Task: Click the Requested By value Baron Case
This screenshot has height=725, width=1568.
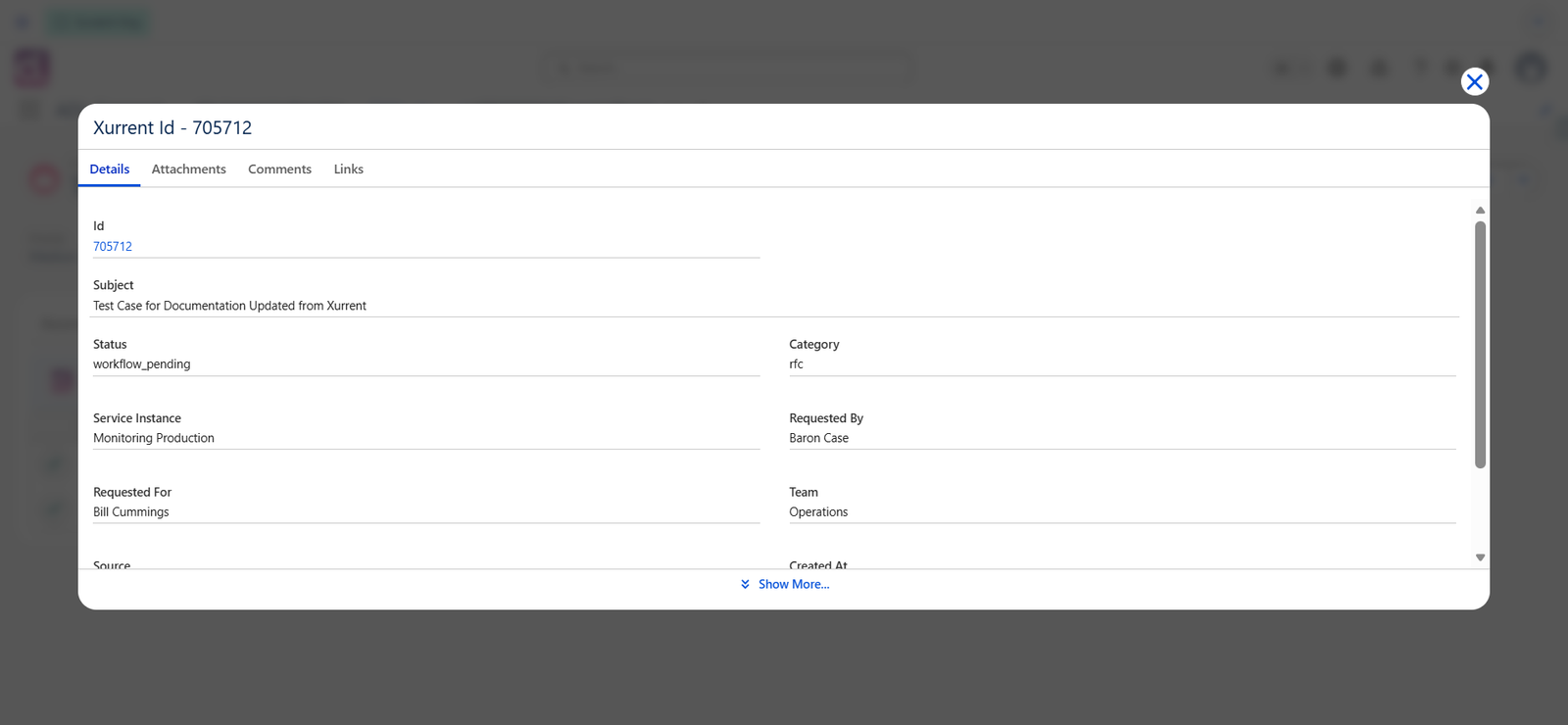Action: [819, 438]
